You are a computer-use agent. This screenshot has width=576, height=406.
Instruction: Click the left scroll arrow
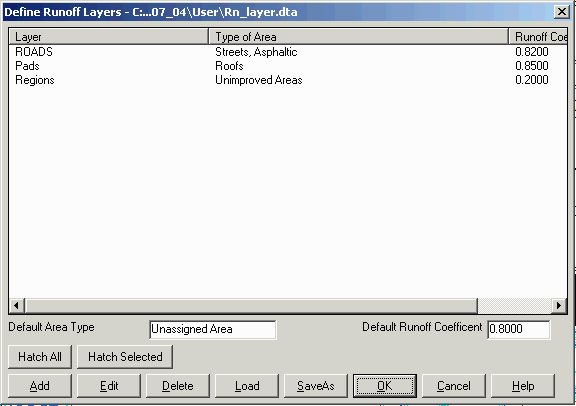(17, 305)
